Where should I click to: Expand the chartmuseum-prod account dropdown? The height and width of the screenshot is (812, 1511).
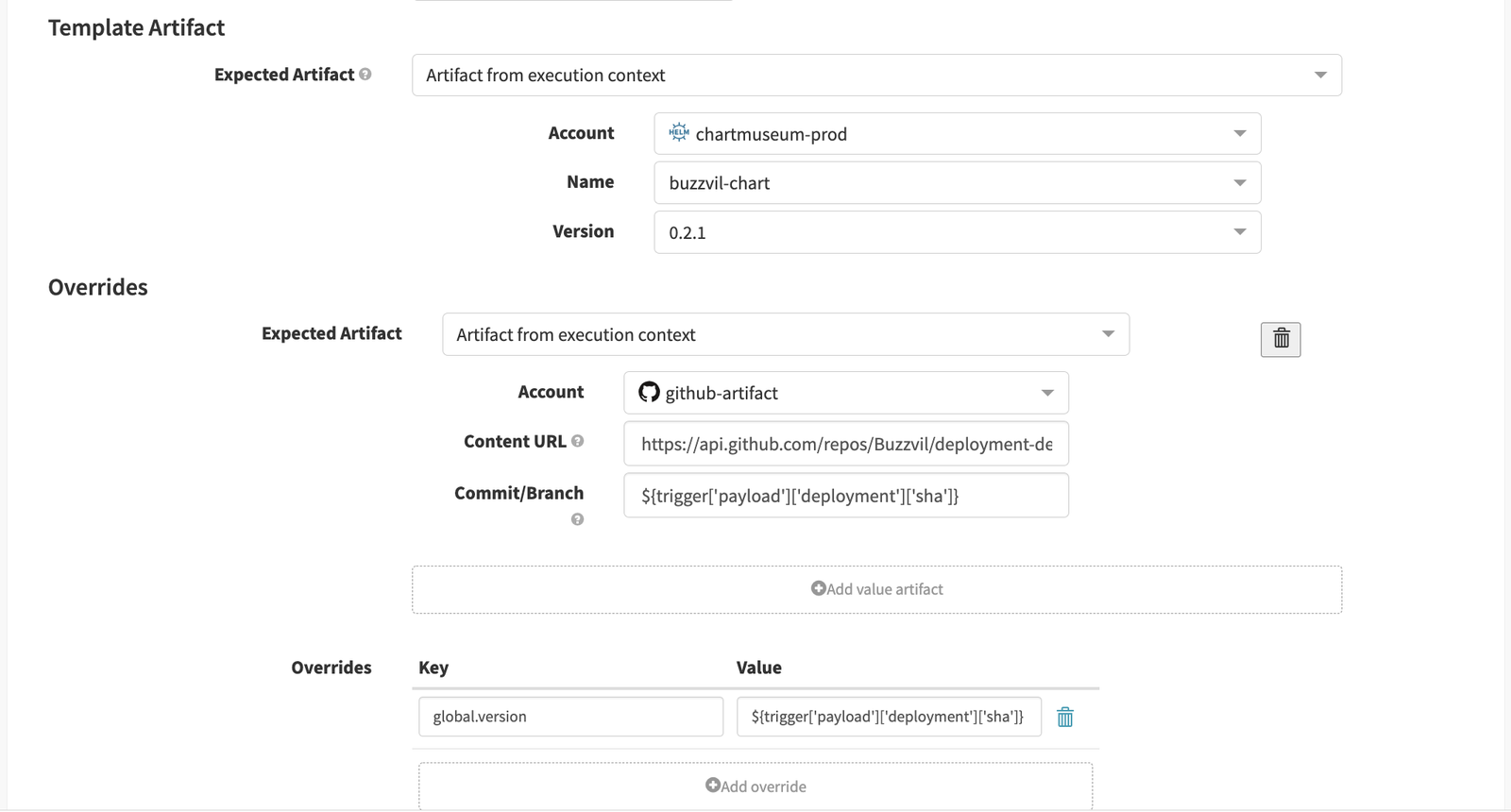coord(957,134)
